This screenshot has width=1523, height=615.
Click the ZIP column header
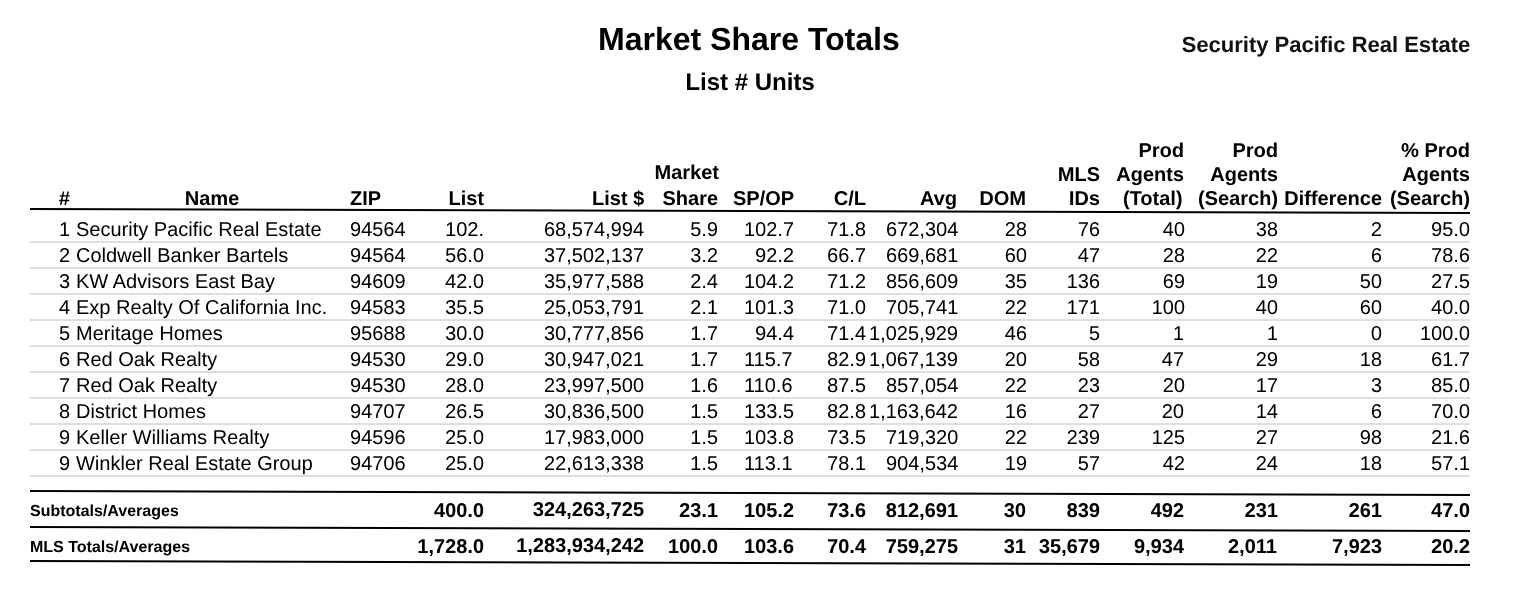point(365,198)
